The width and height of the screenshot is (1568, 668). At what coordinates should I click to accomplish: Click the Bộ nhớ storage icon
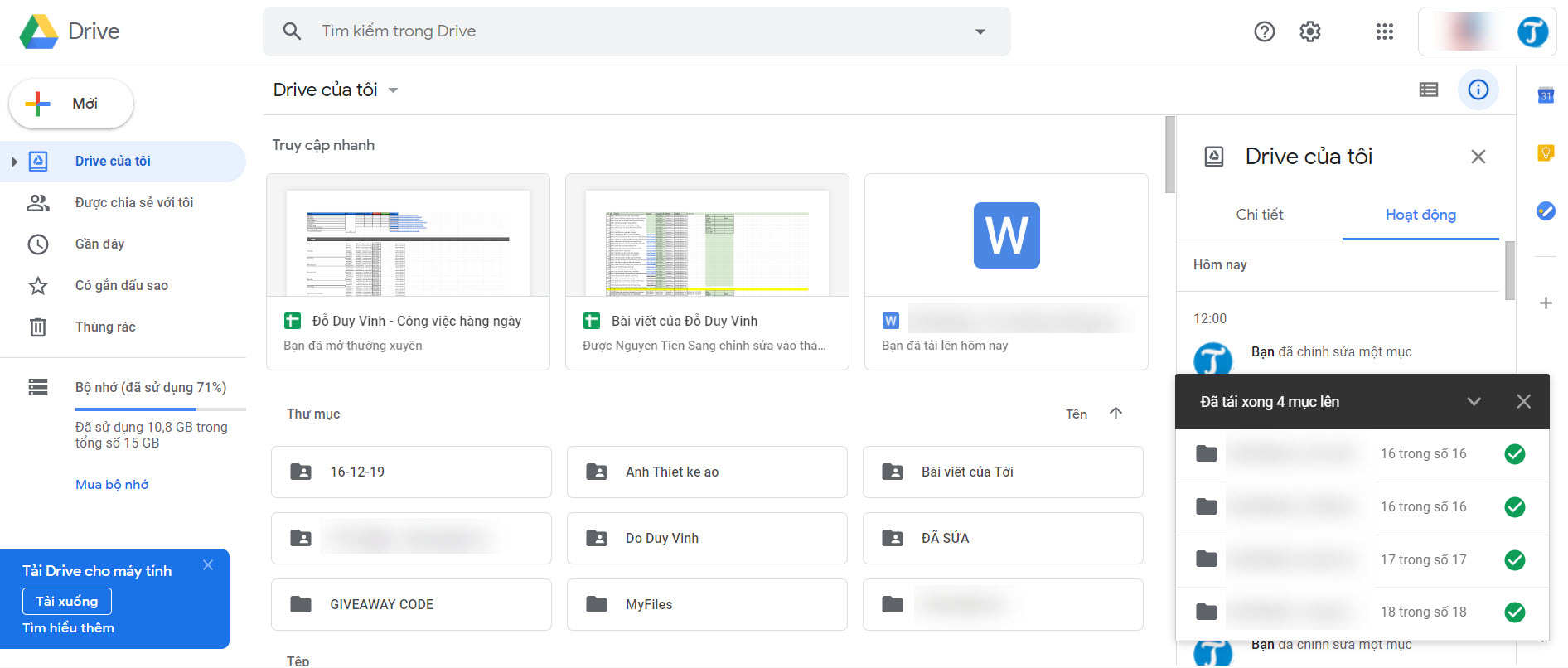[x=38, y=387]
